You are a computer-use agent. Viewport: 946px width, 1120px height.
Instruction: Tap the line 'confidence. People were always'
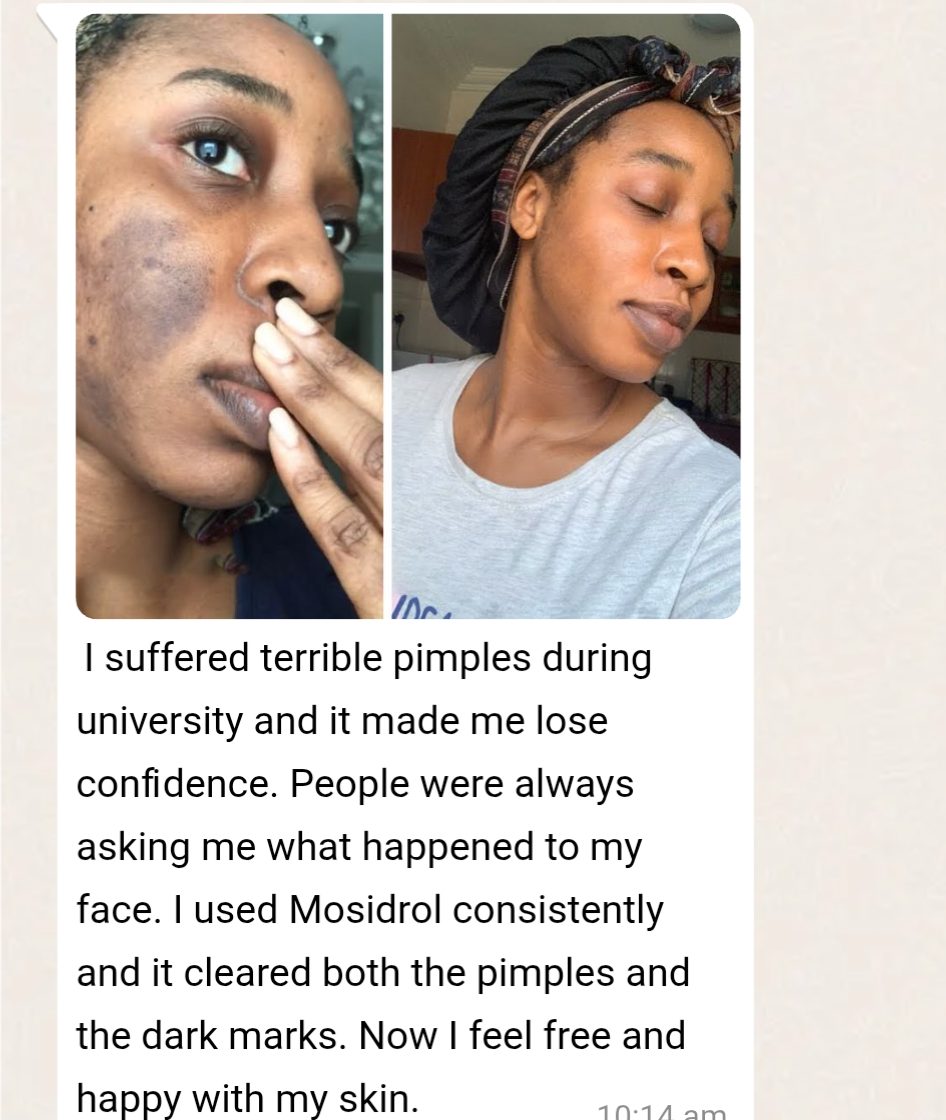click(355, 784)
